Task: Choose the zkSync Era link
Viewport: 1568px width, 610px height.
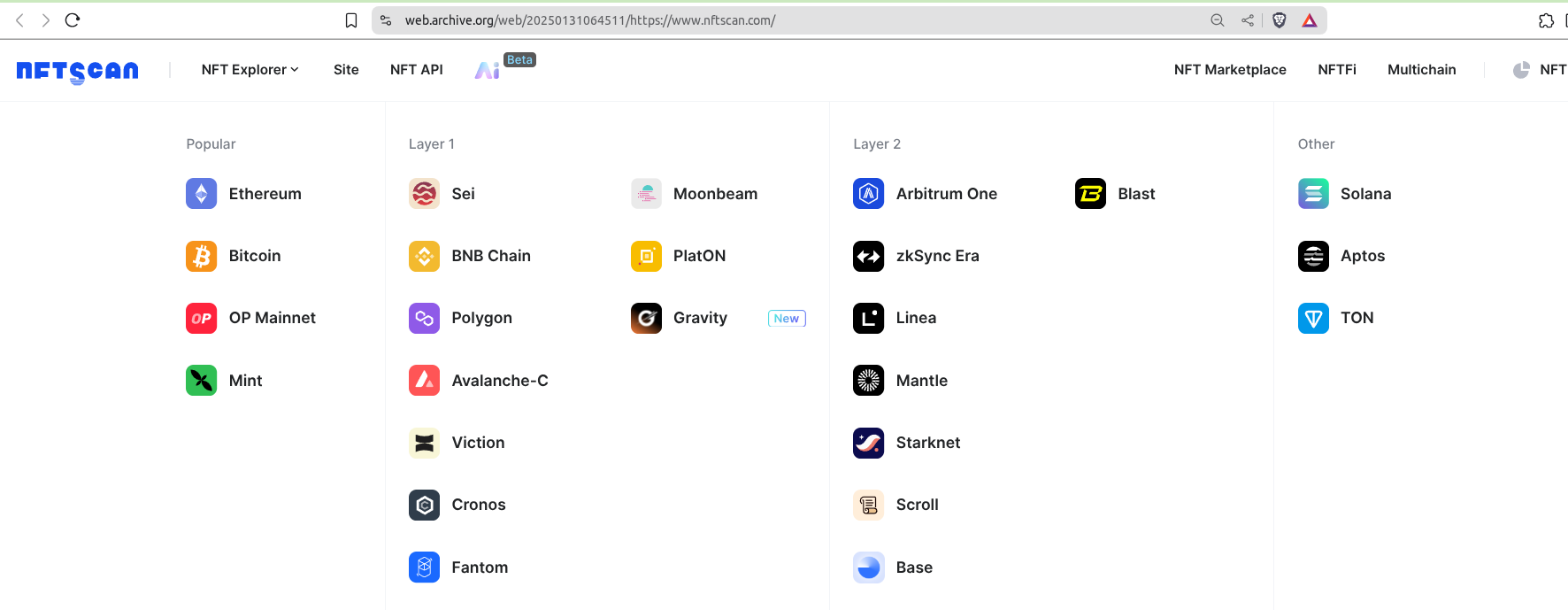Action: 938,256
